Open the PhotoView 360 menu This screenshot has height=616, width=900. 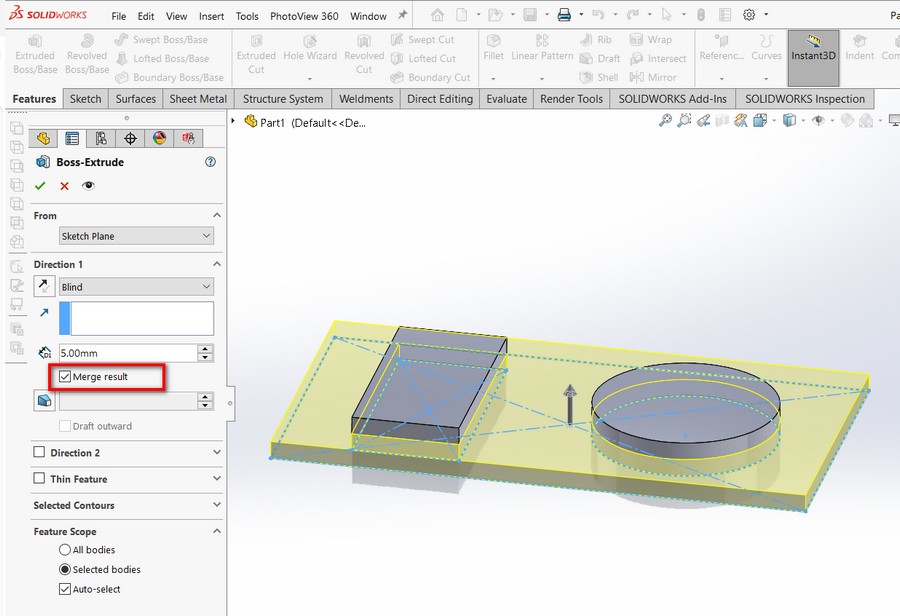pos(304,16)
